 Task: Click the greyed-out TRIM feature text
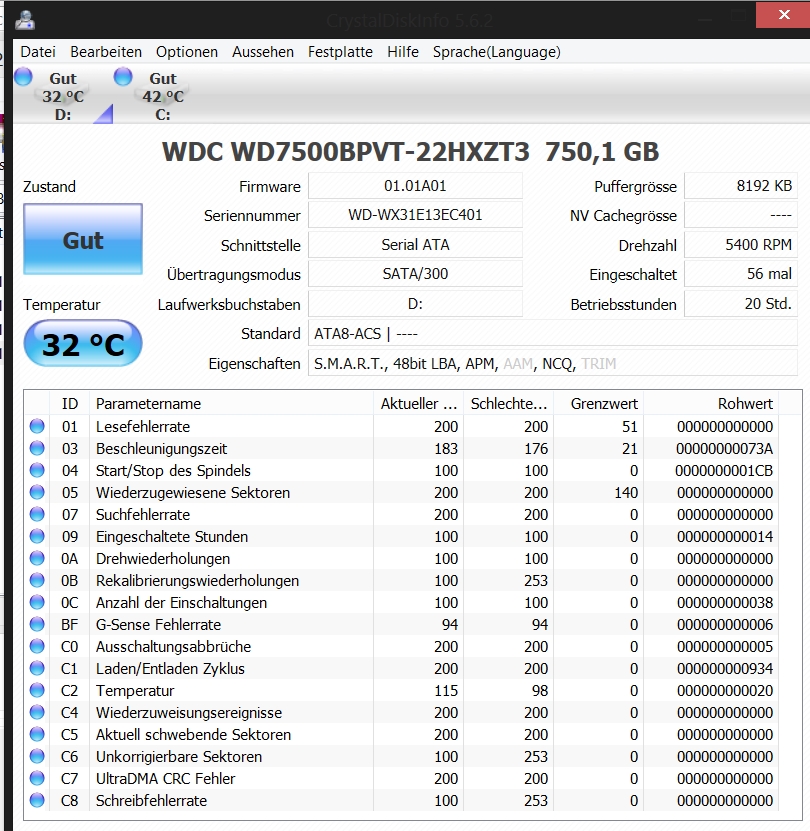tap(598, 364)
